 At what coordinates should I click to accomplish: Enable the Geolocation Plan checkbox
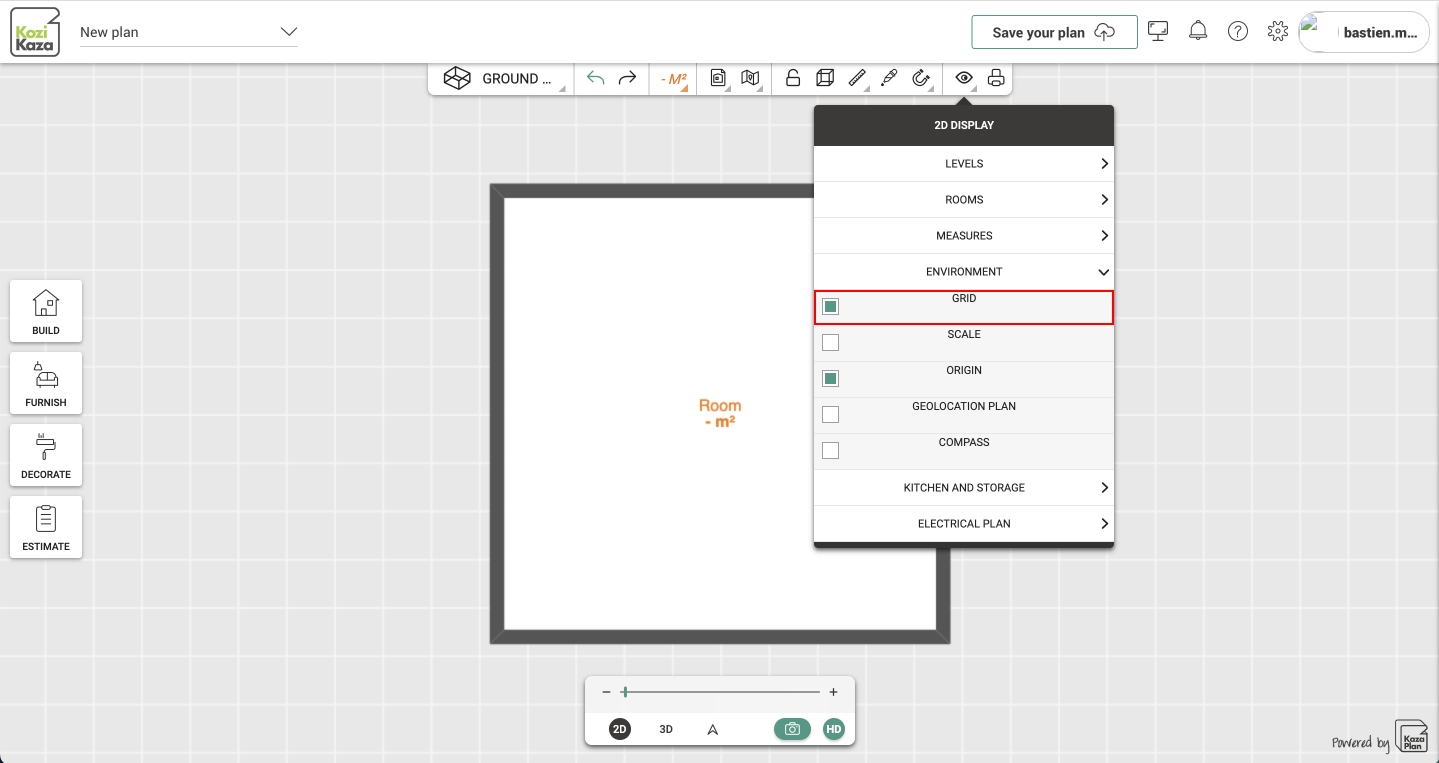[x=830, y=415]
